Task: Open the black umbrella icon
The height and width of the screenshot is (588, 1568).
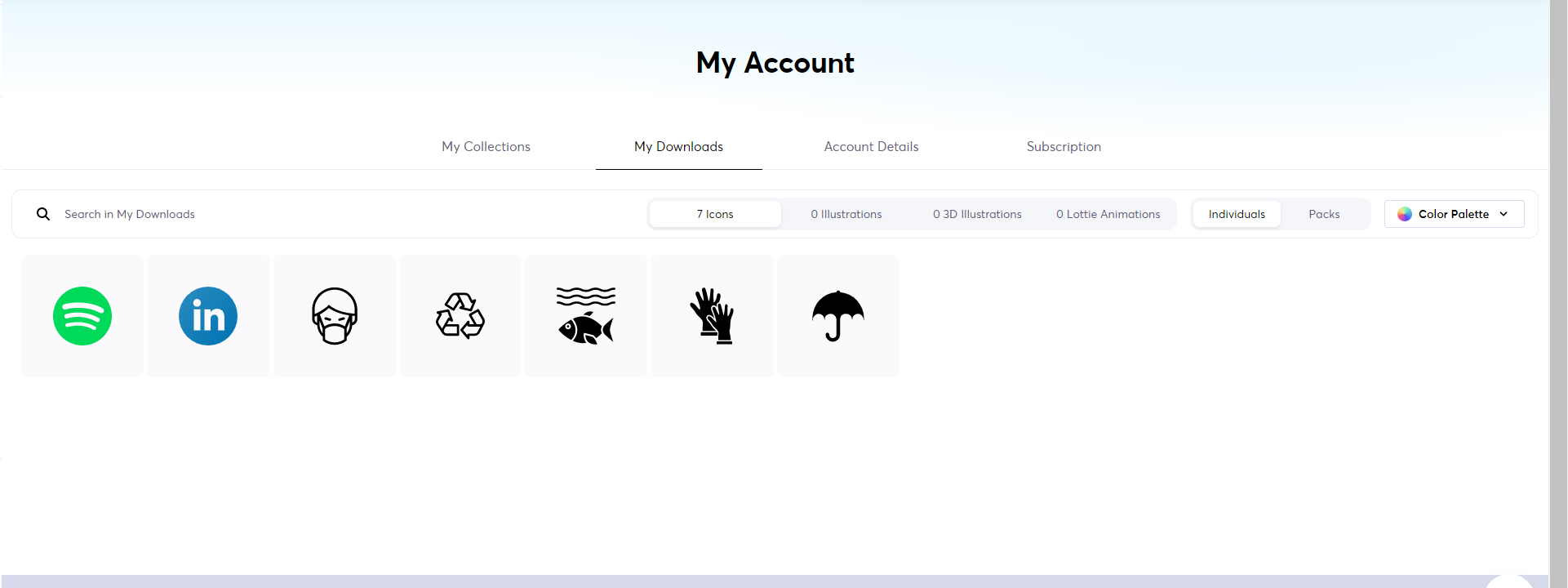Action: click(x=838, y=316)
